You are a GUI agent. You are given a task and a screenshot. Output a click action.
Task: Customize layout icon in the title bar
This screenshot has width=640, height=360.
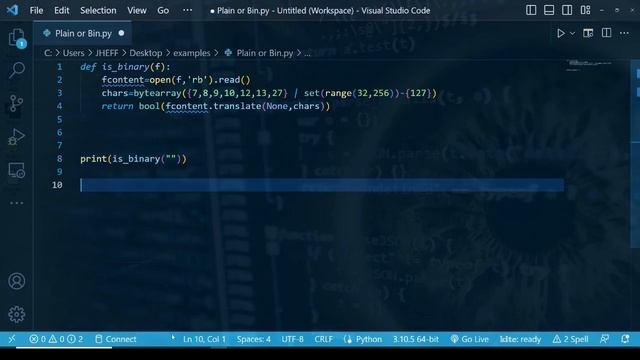(585, 10)
